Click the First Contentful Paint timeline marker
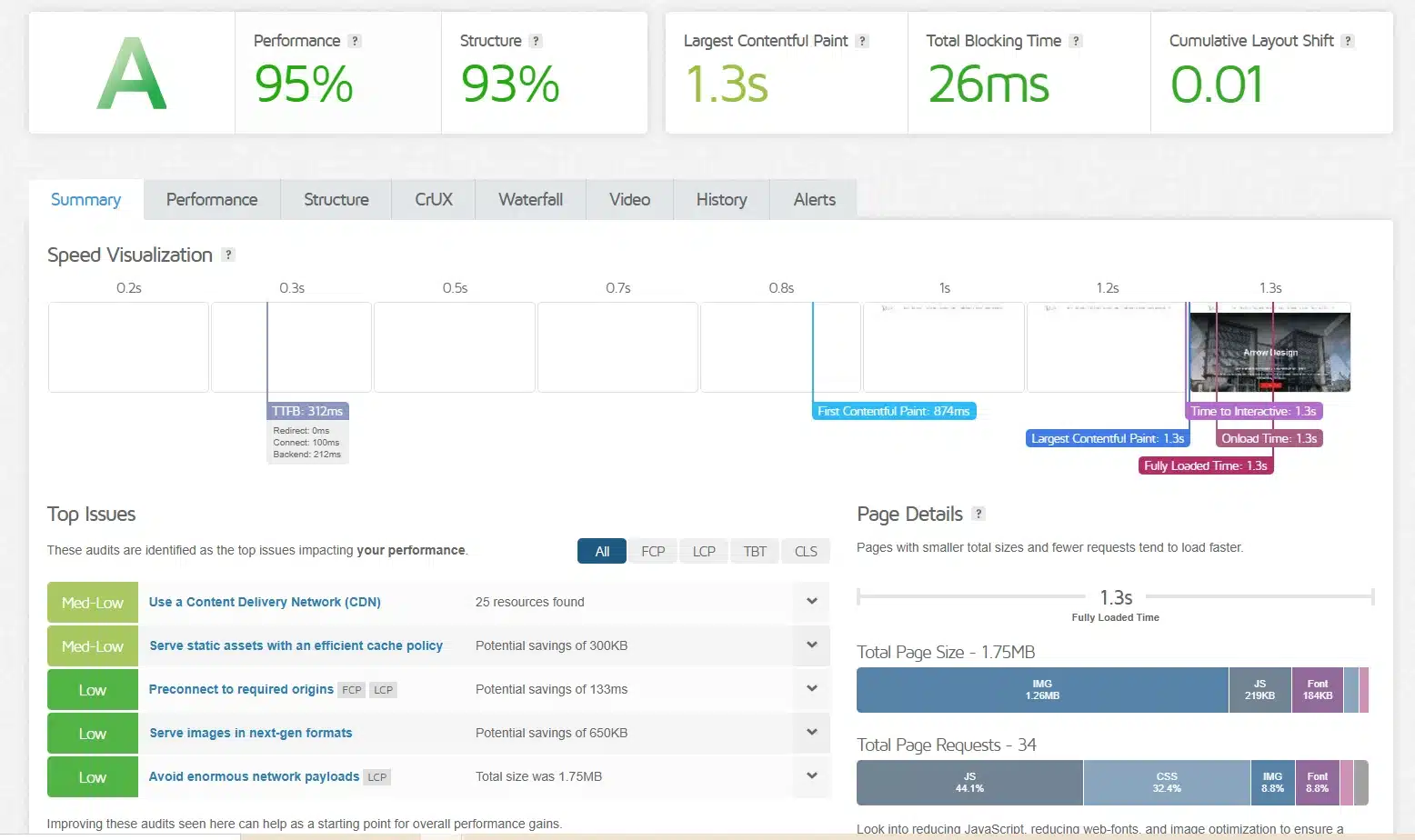The width and height of the screenshot is (1415, 840). pos(893,412)
